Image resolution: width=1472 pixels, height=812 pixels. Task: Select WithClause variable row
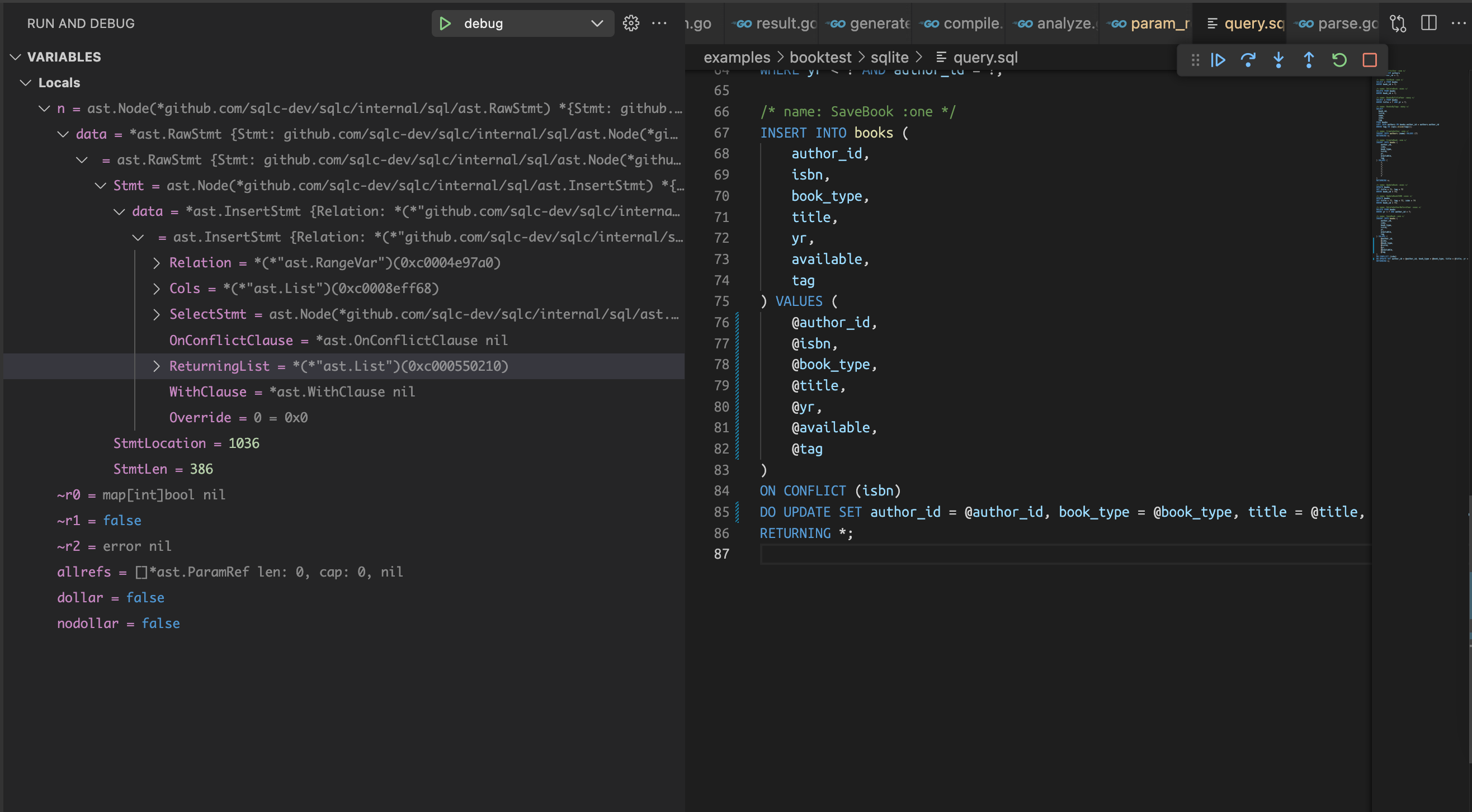click(x=344, y=392)
